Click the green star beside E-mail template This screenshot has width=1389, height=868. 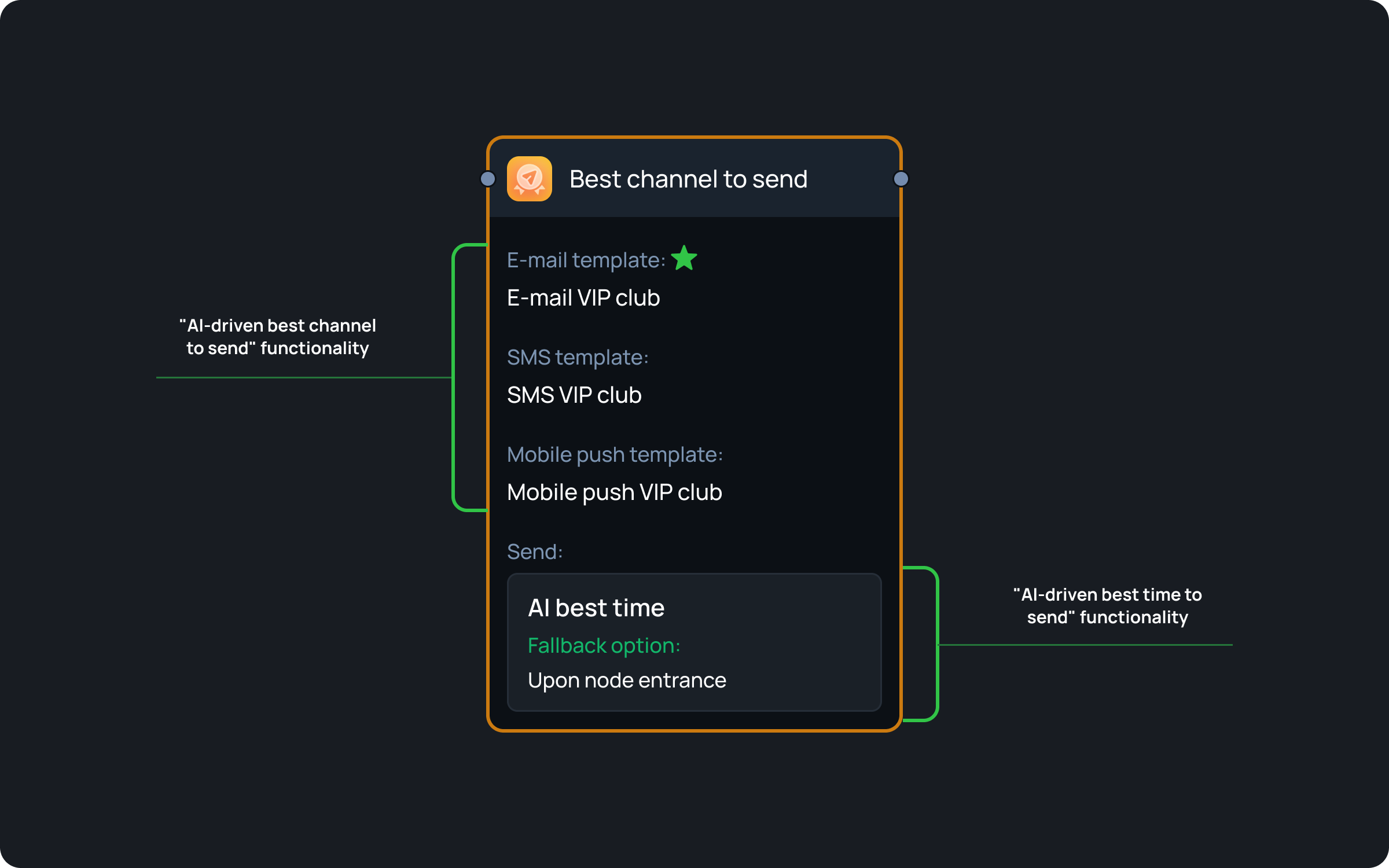pos(684,258)
